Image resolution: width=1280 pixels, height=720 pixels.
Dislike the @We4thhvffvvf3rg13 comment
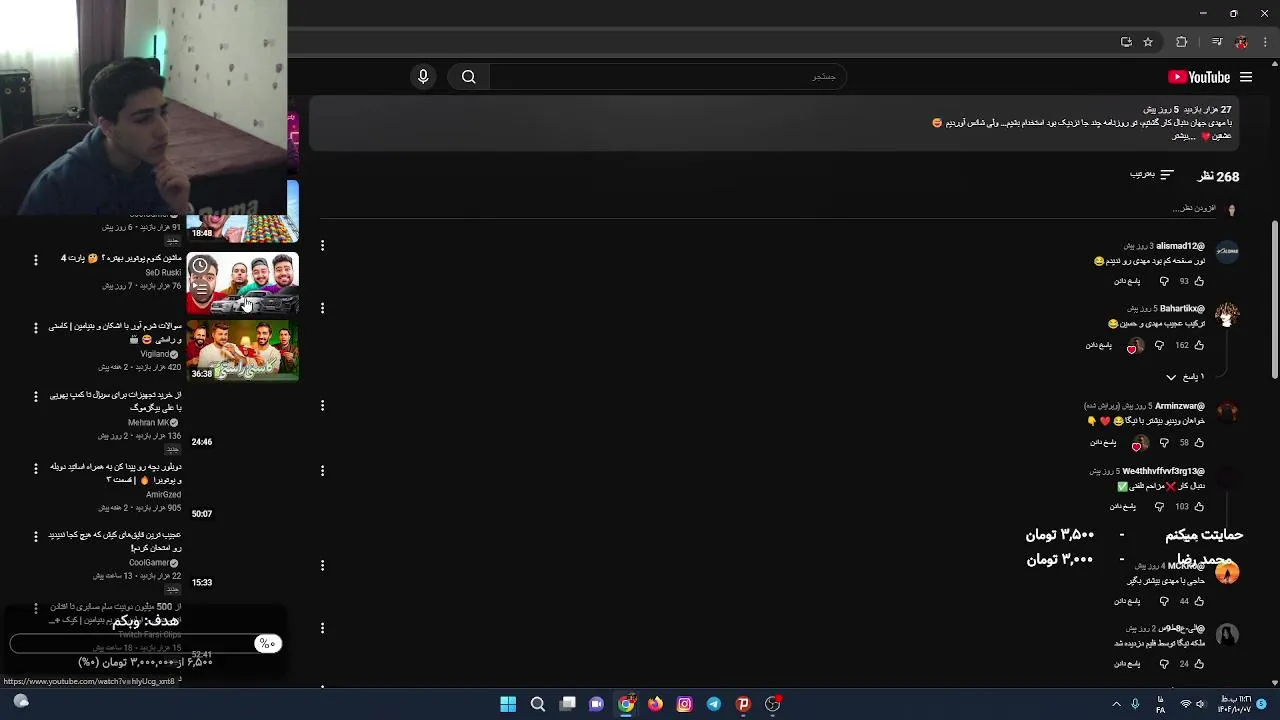[x=1160, y=506]
